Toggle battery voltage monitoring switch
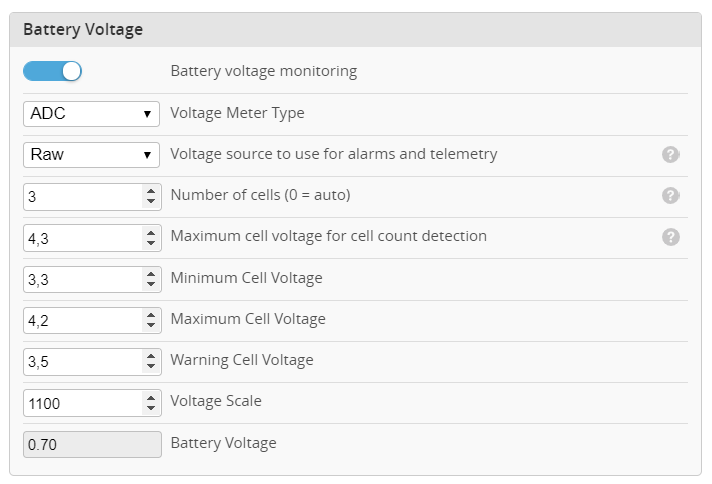 (52, 71)
